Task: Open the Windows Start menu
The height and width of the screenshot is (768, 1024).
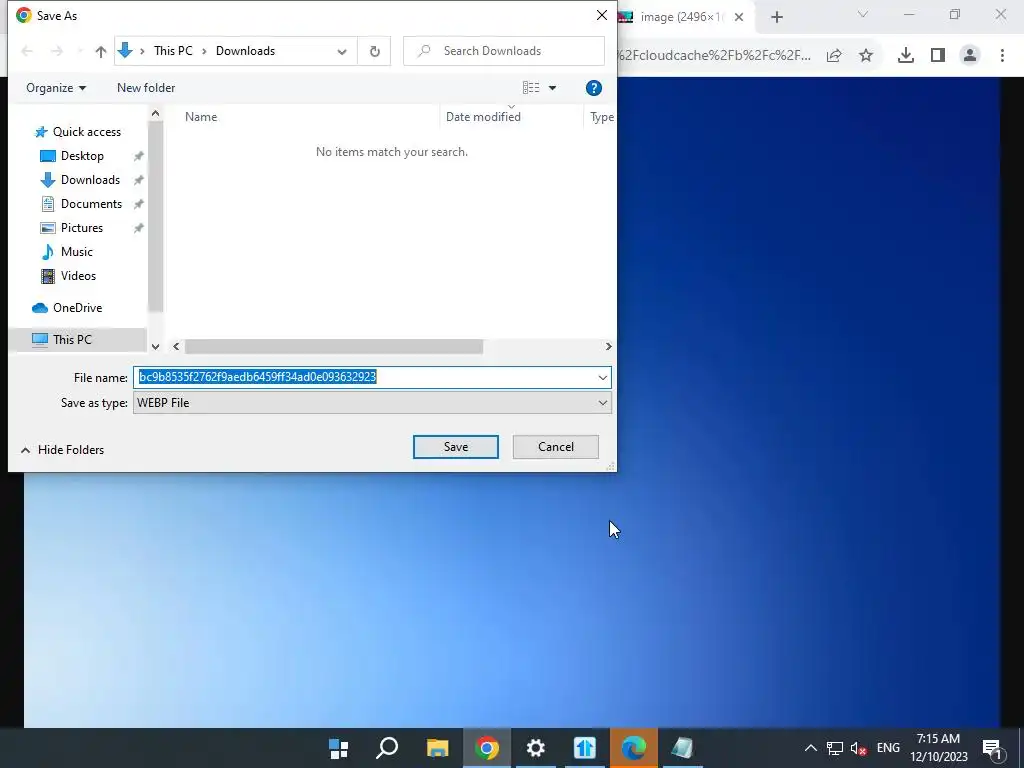Action: (x=338, y=748)
